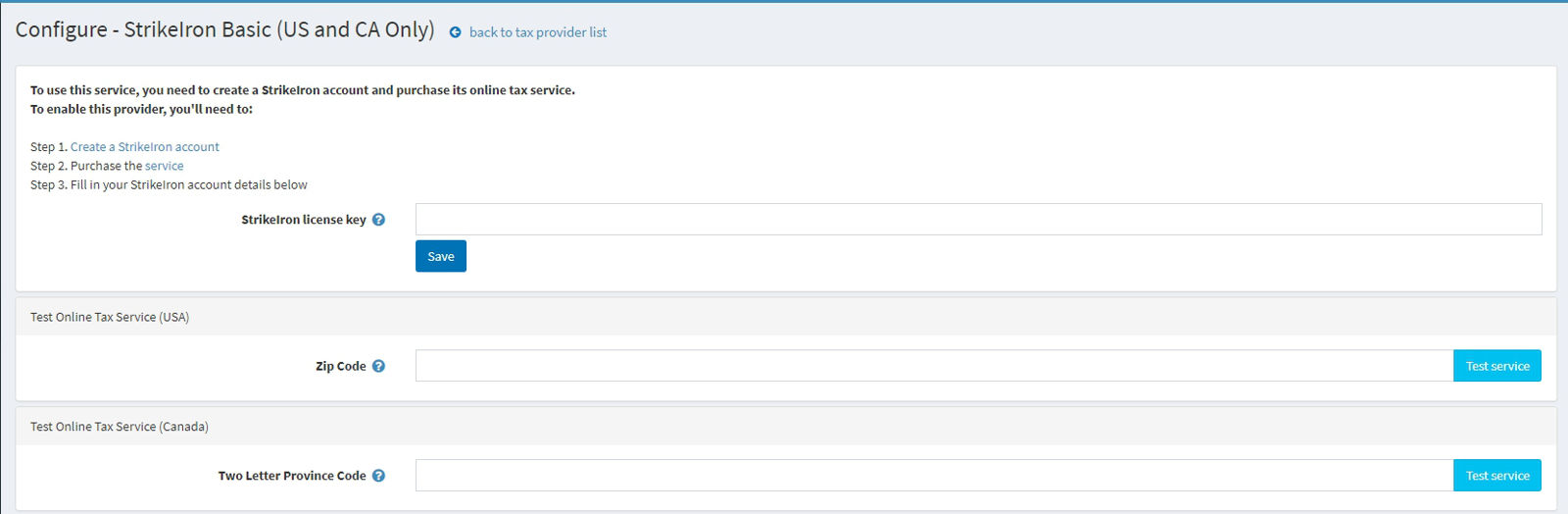The image size is (1568, 514).
Task: Focus the Zip Code input field
Action: coord(934,366)
